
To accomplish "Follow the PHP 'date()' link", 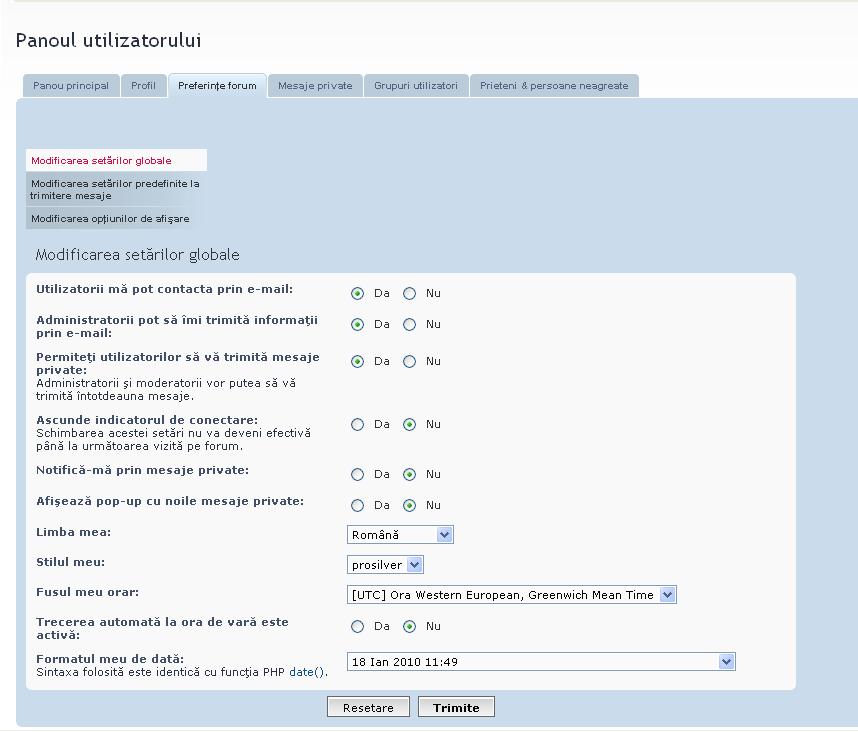I will [307, 673].
